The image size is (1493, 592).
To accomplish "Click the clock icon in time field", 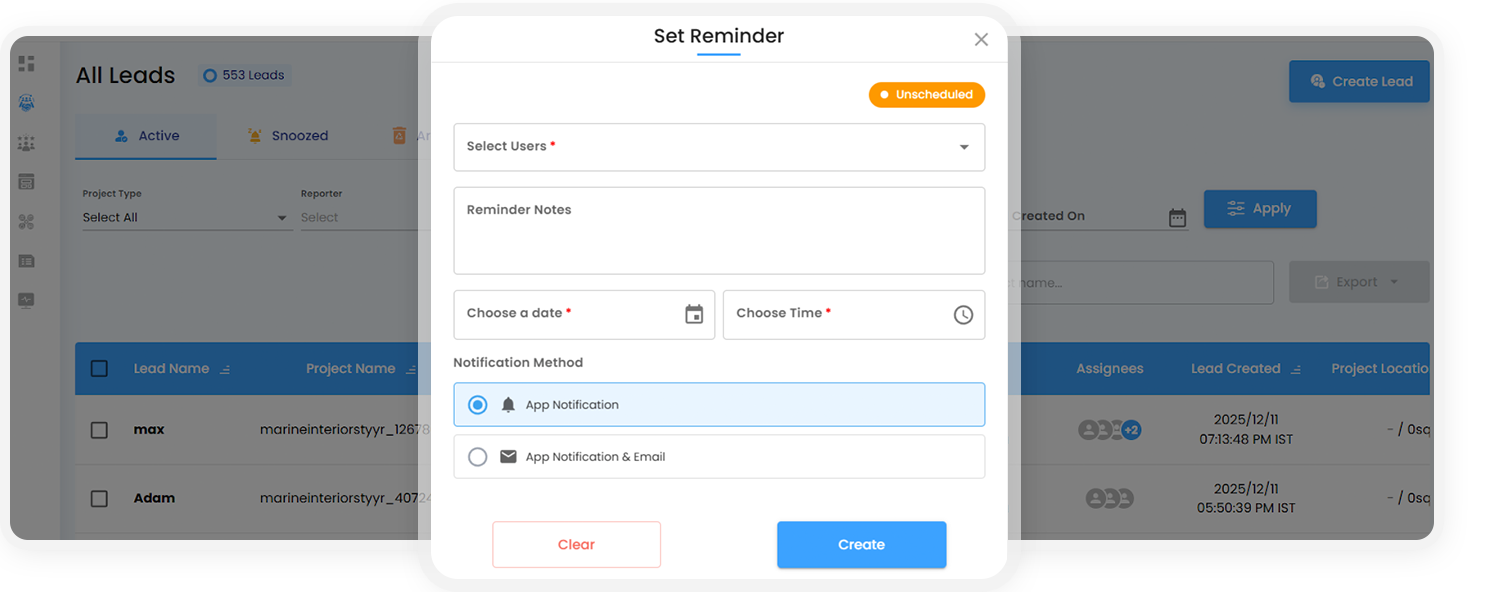I will (963, 315).
